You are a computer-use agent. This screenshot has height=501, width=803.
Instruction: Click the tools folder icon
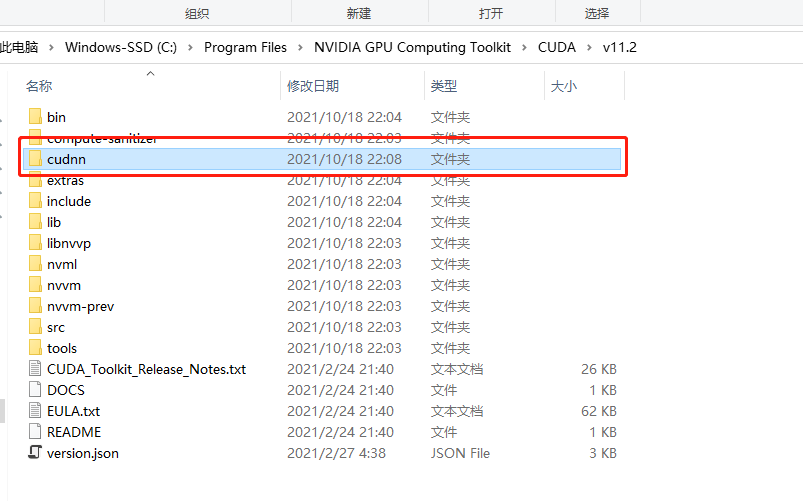pyautogui.click(x=35, y=348)
